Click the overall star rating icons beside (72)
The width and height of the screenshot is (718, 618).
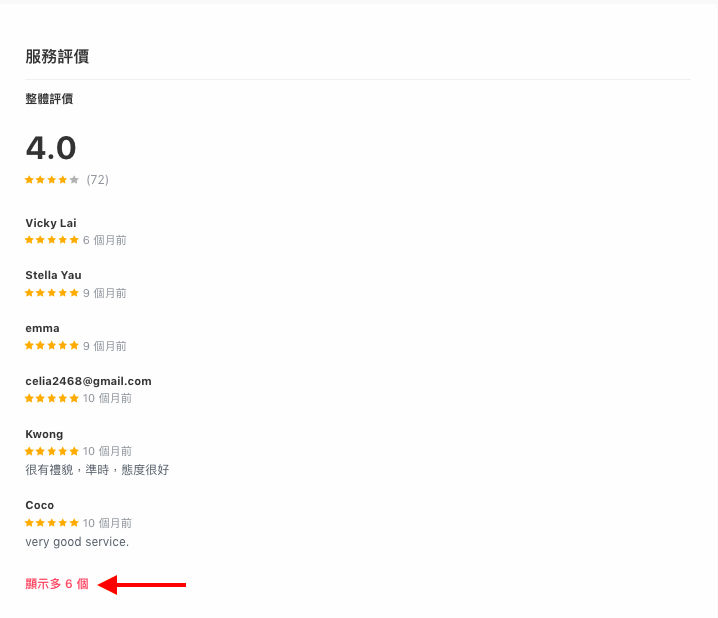pos(52,179)
